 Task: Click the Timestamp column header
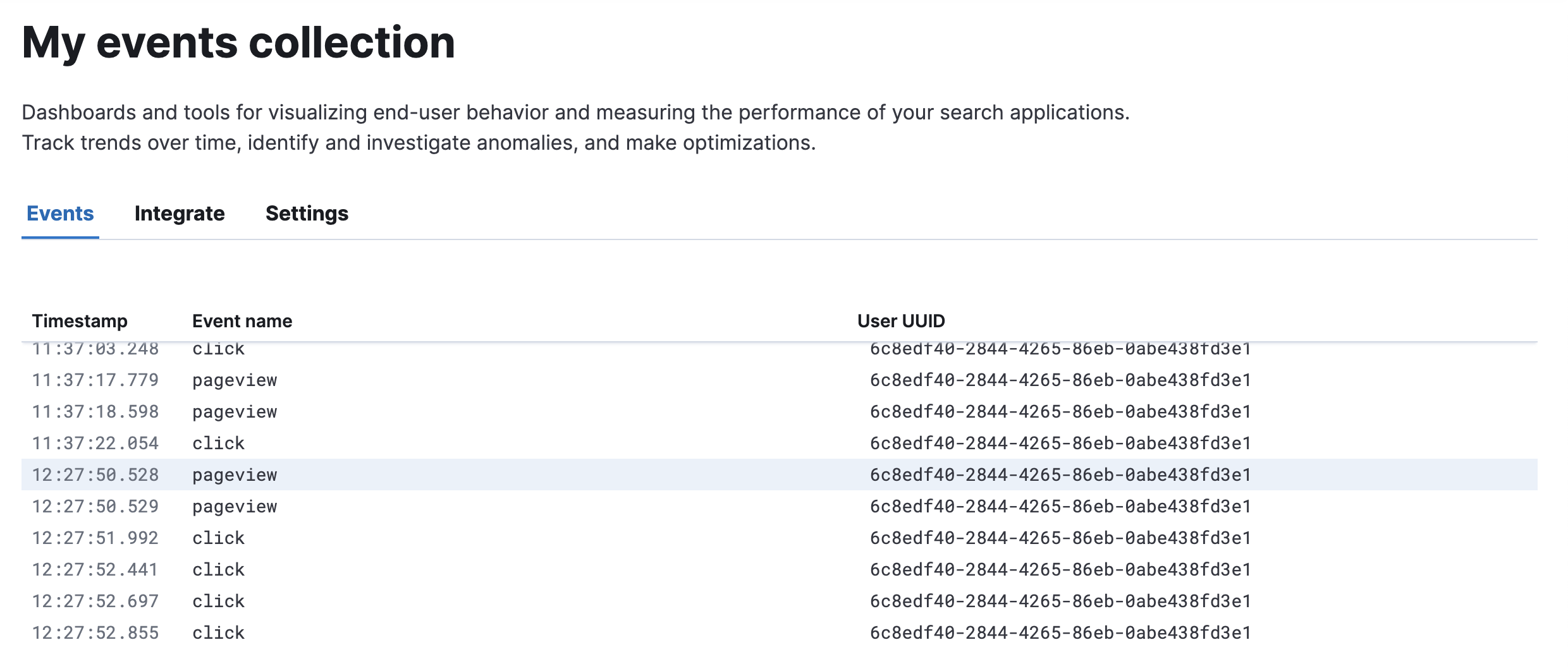pyautogui.click(x=80, y=321)
